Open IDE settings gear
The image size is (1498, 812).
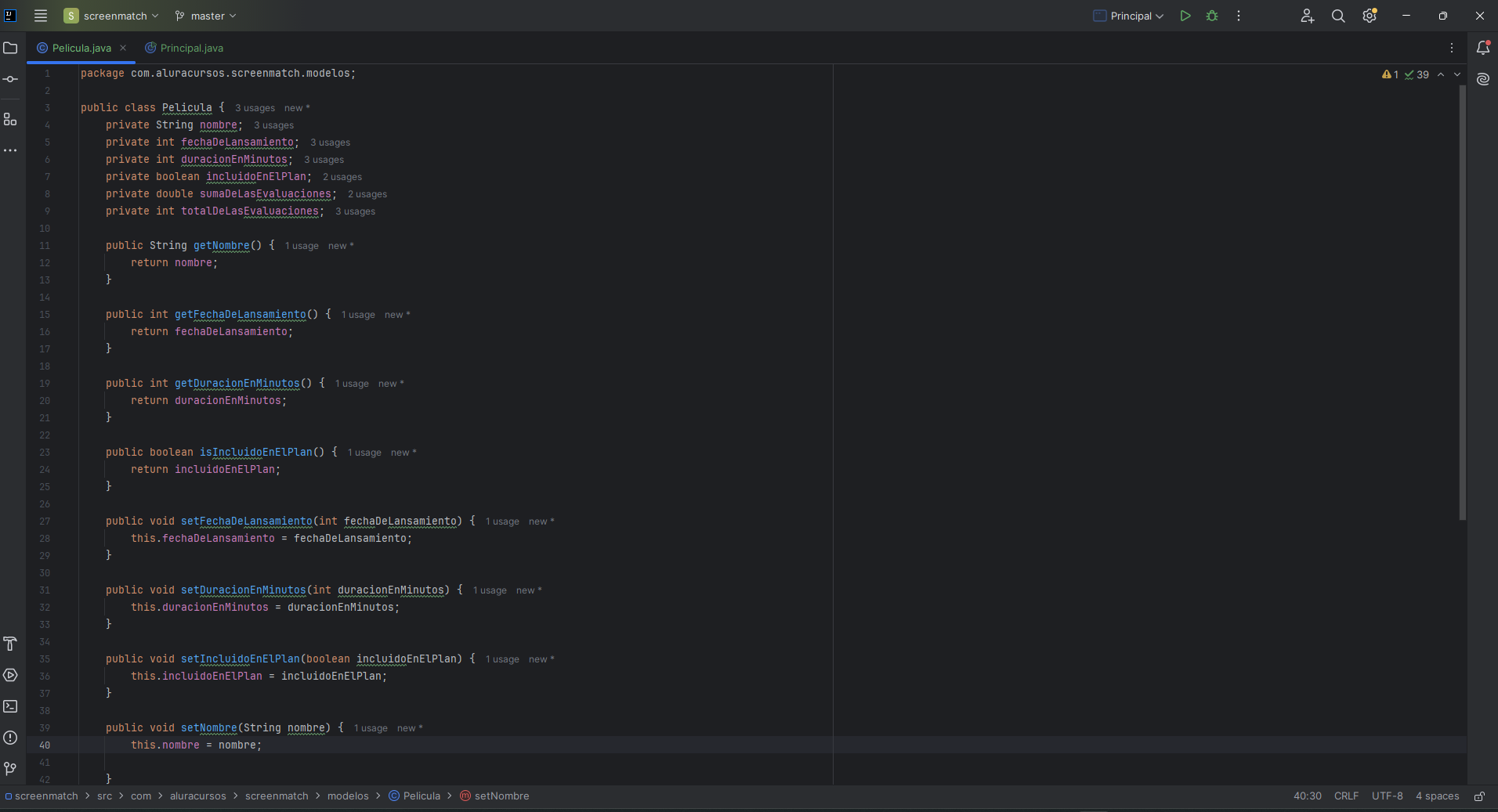tap(1370, 16)
